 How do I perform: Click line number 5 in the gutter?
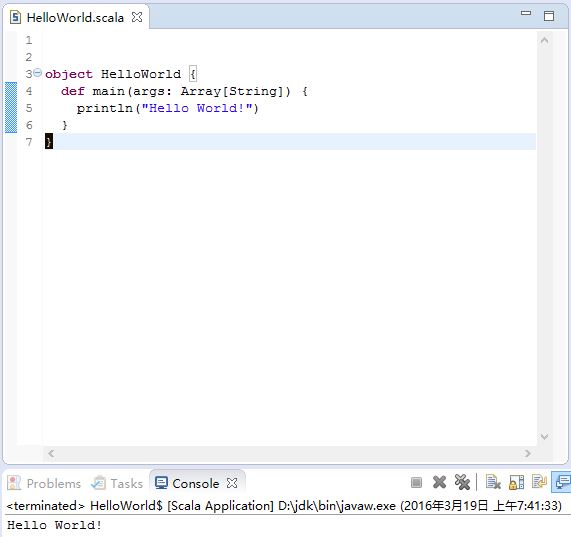29,108
